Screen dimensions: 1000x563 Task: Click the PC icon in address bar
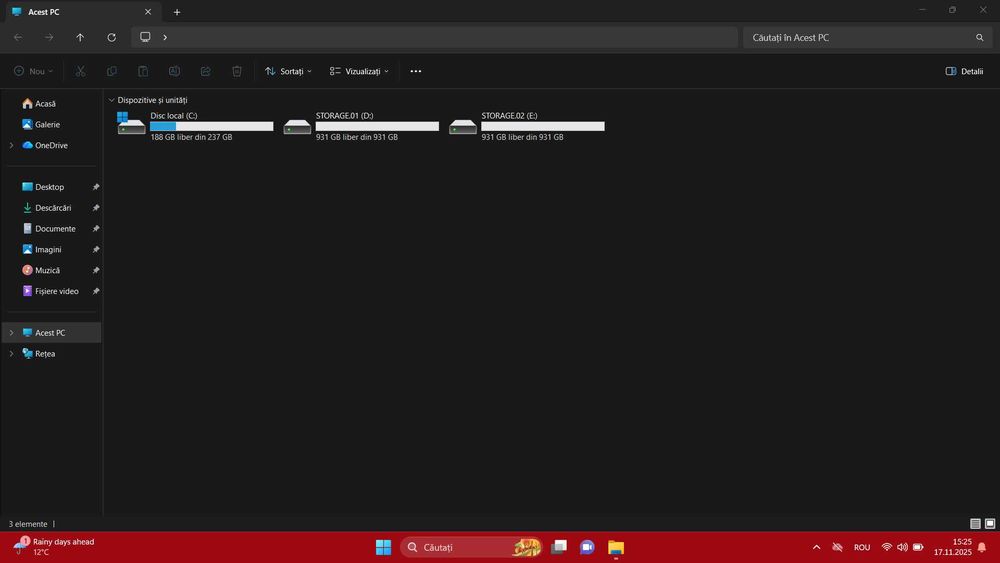(x=145, y=37)
